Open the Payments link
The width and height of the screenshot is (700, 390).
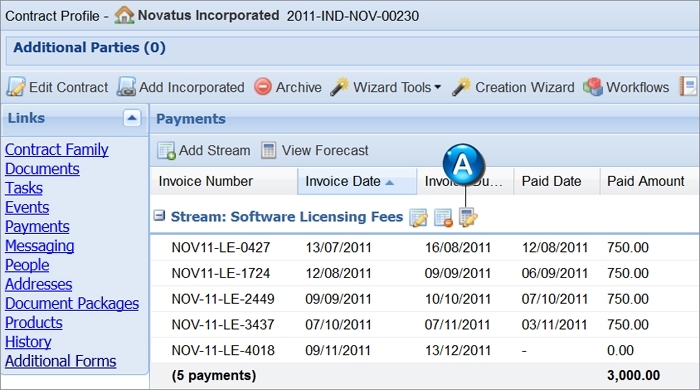37,226
